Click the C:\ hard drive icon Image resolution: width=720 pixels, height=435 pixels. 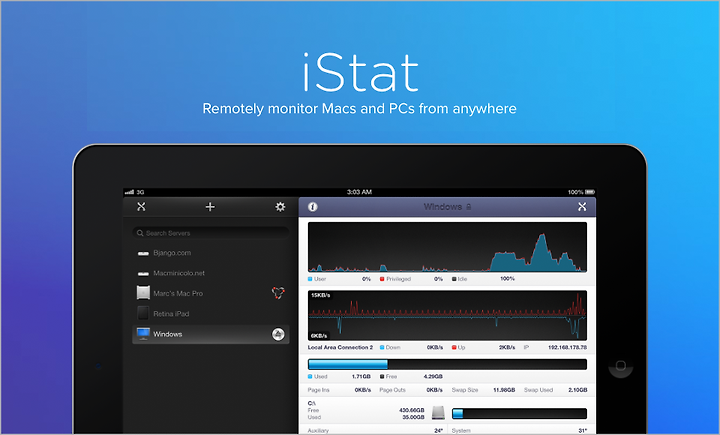[x=438, y=412]
